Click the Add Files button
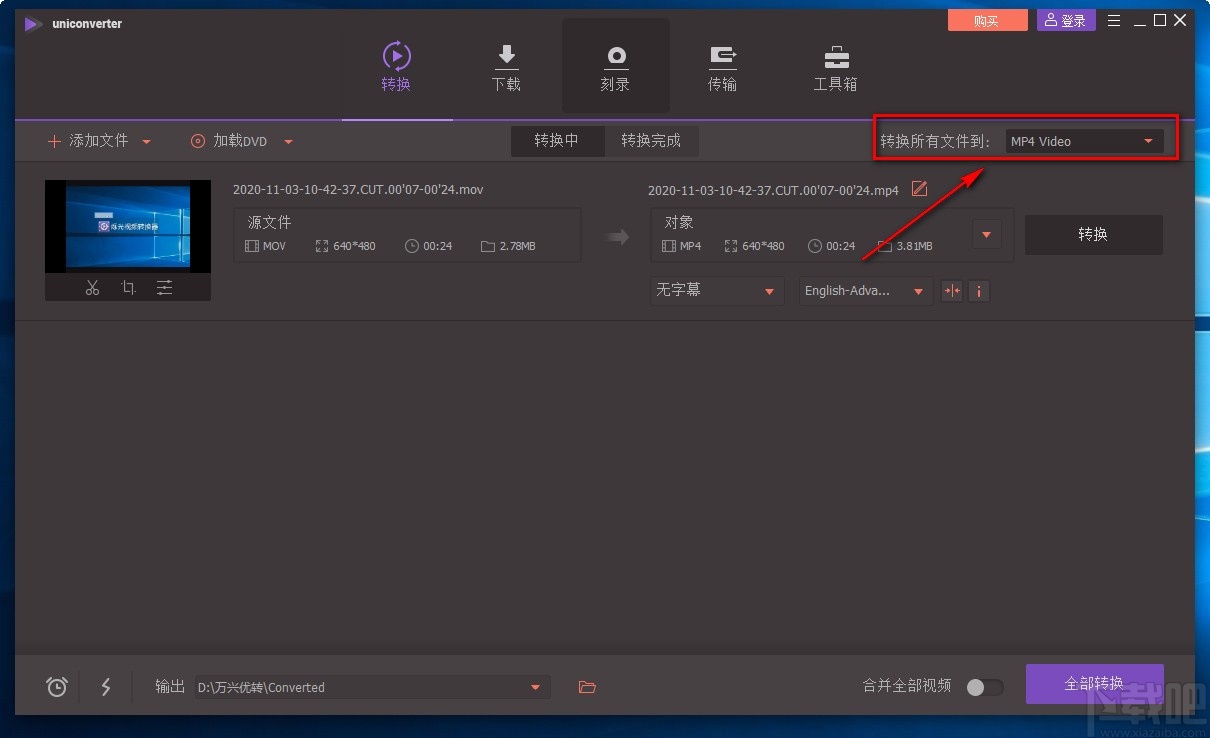Viewport: 1210px width, 738px height. coord(89,141)
